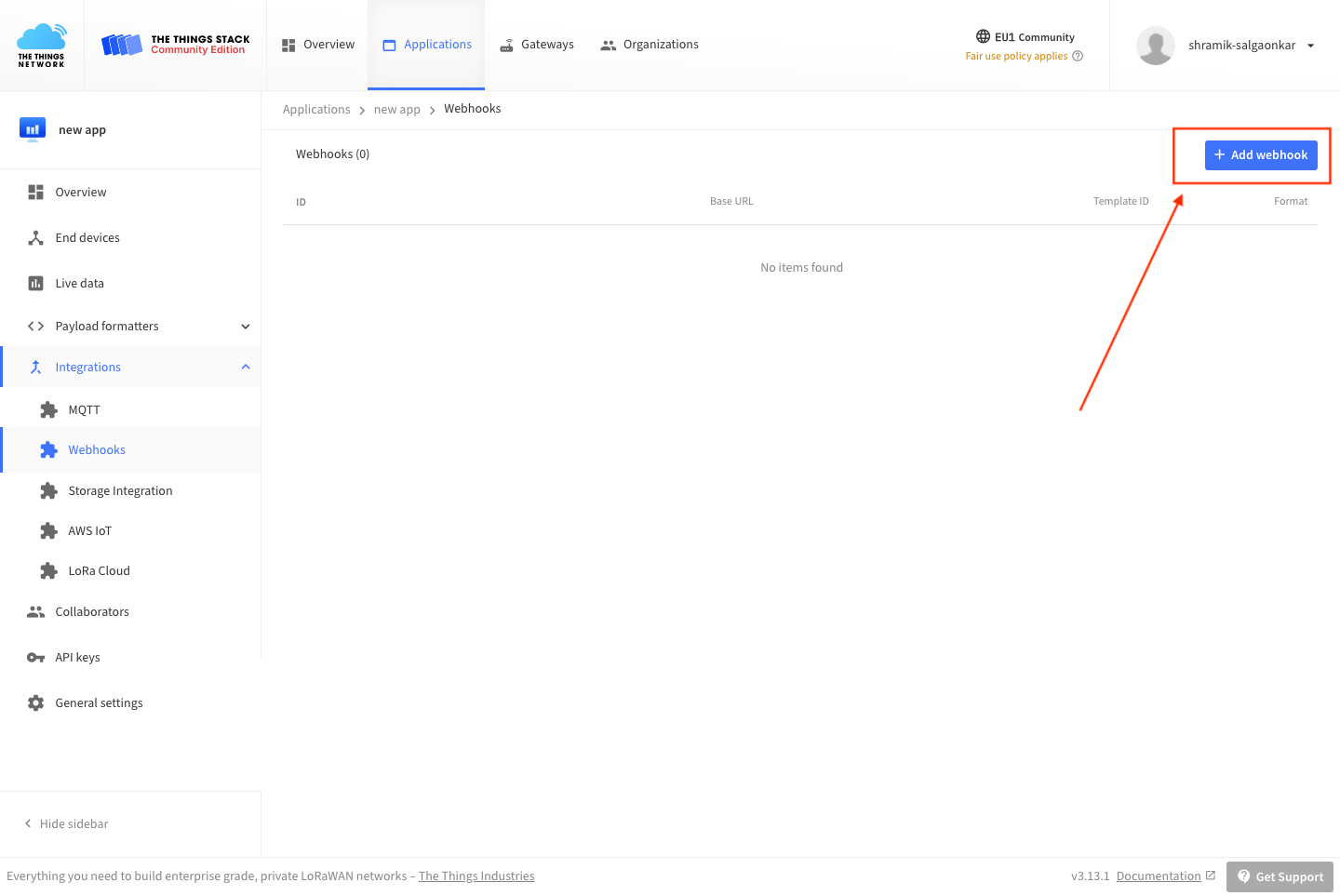Click the Integrations merge icon
Screen dimensions: 1340x896
[35, 367]
